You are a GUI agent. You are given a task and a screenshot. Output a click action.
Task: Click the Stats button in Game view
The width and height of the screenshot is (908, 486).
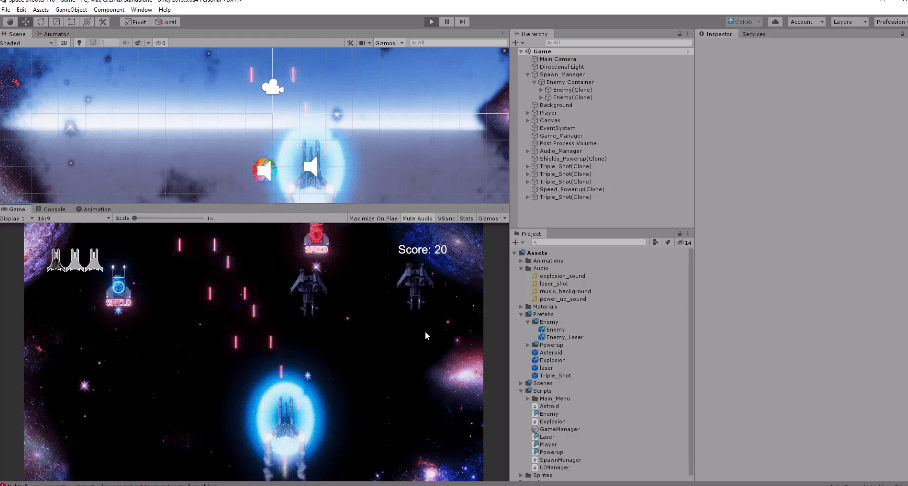click(466, 218)
